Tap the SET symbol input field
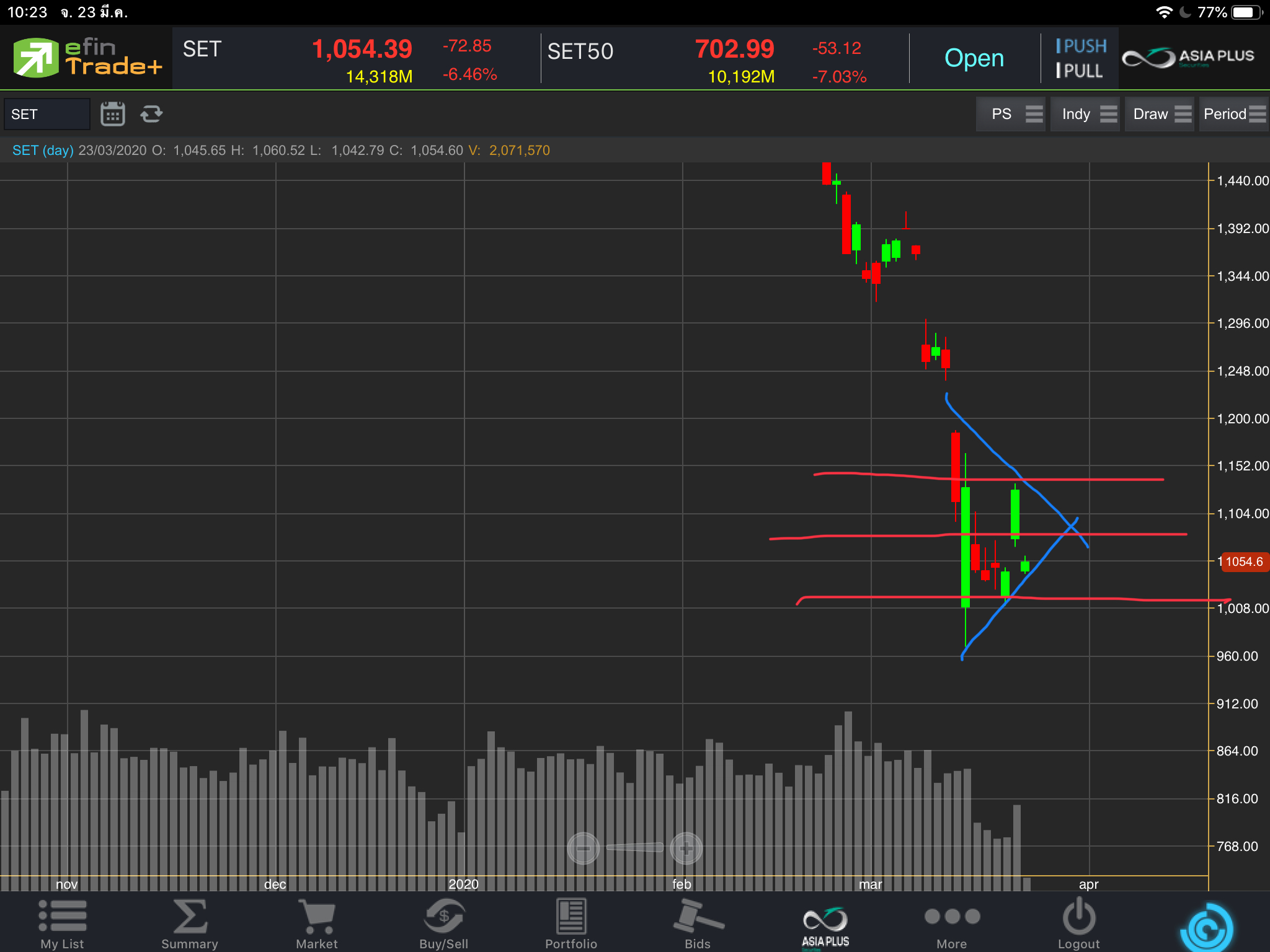1270x952 pixels. [47, 114]
